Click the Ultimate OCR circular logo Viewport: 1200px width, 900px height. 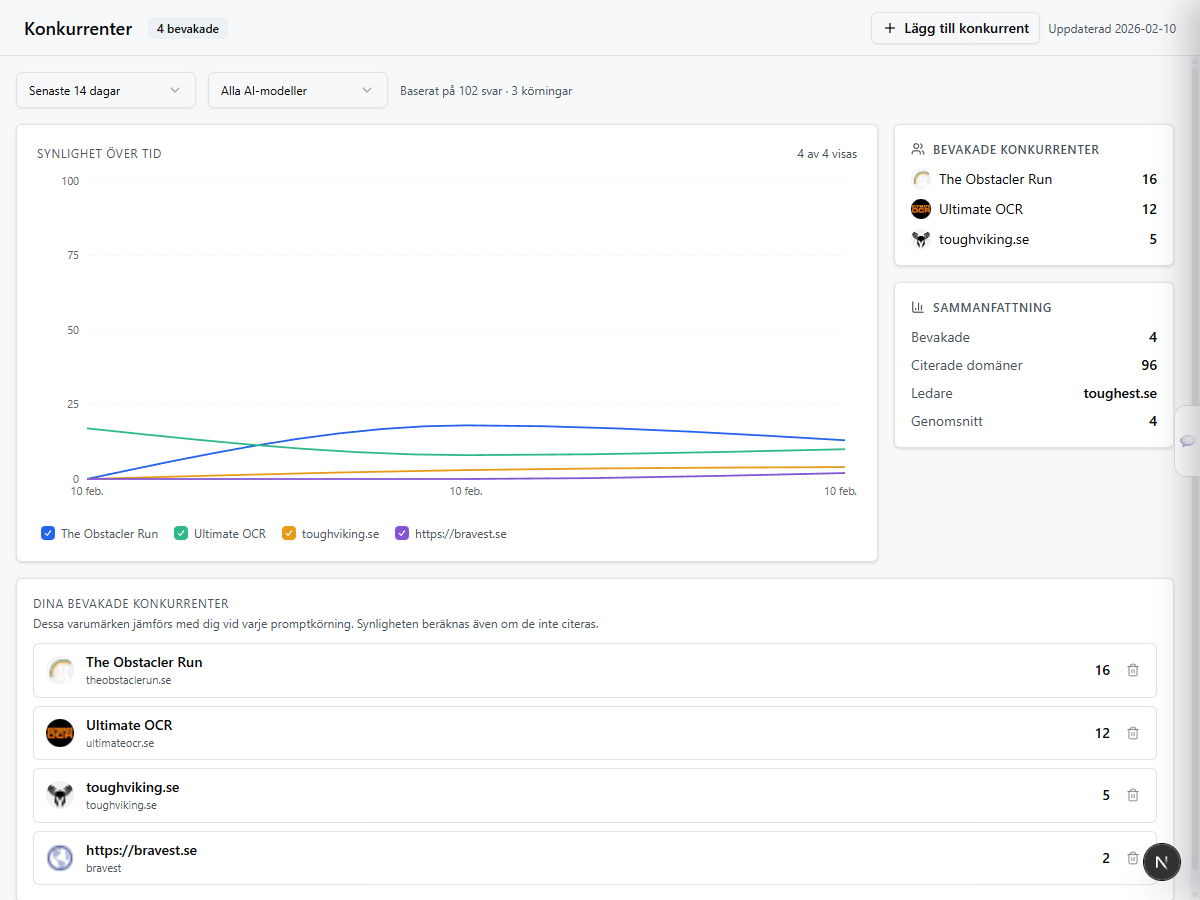click(60, 733)
